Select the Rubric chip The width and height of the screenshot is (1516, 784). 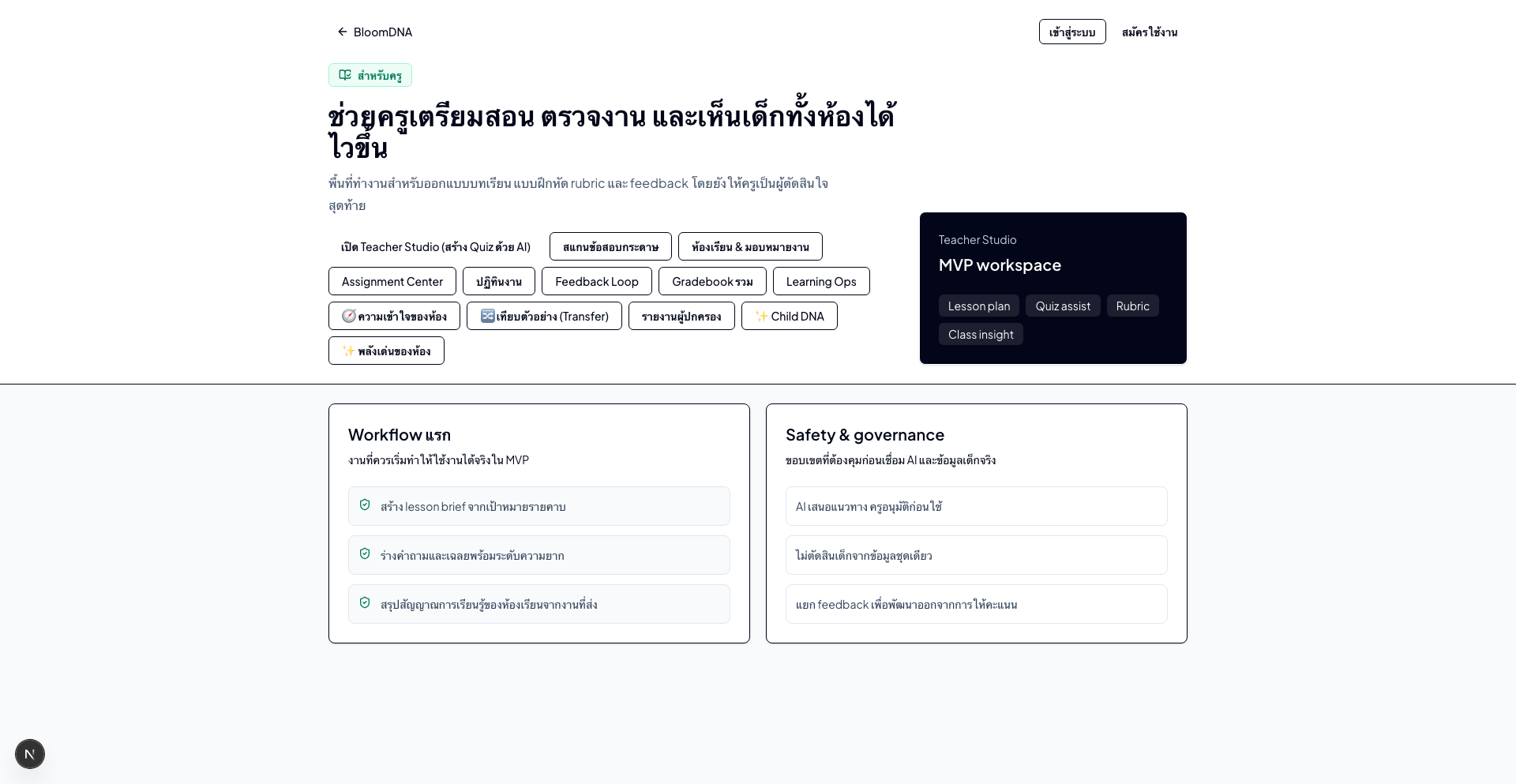pyautogui.click(x=1133, y=306)
